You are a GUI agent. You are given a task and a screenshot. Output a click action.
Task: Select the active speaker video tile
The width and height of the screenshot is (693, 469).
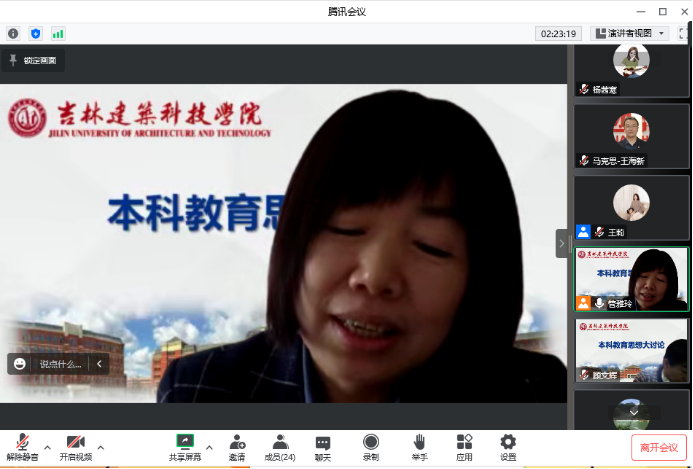[x=631, y=279]
